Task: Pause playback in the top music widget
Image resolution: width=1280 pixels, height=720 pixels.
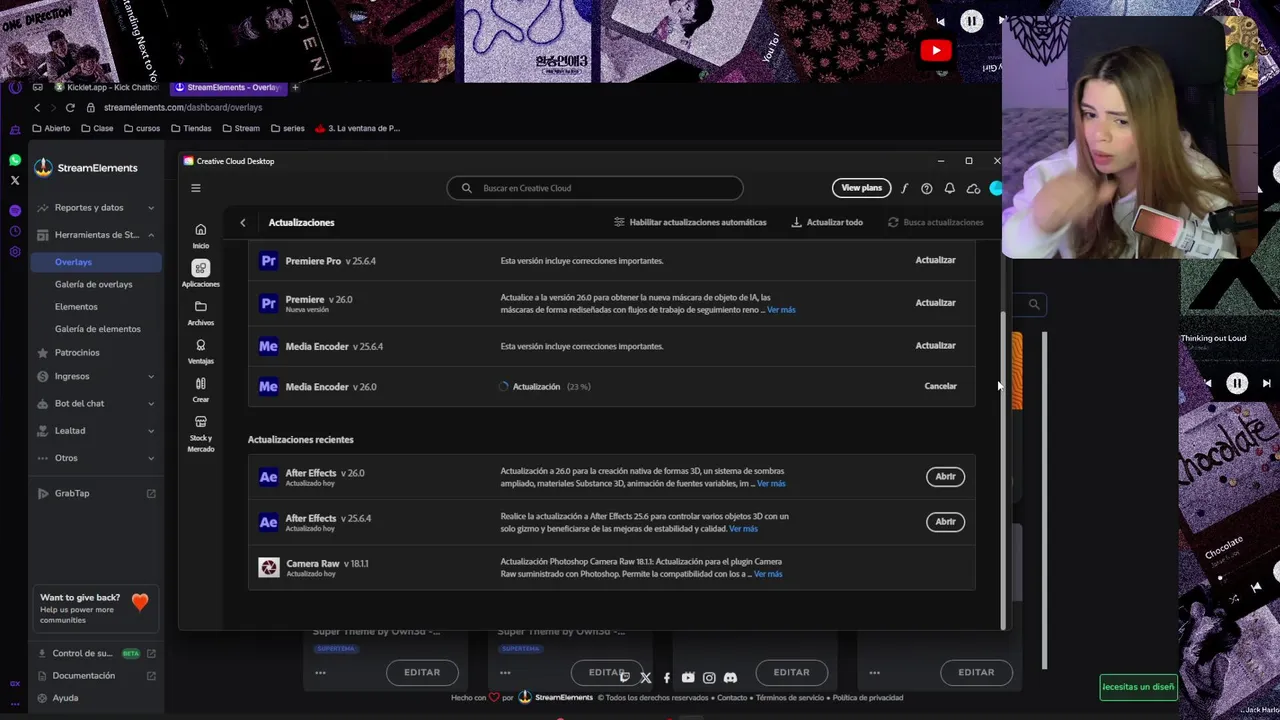Action: pos(971,21)
